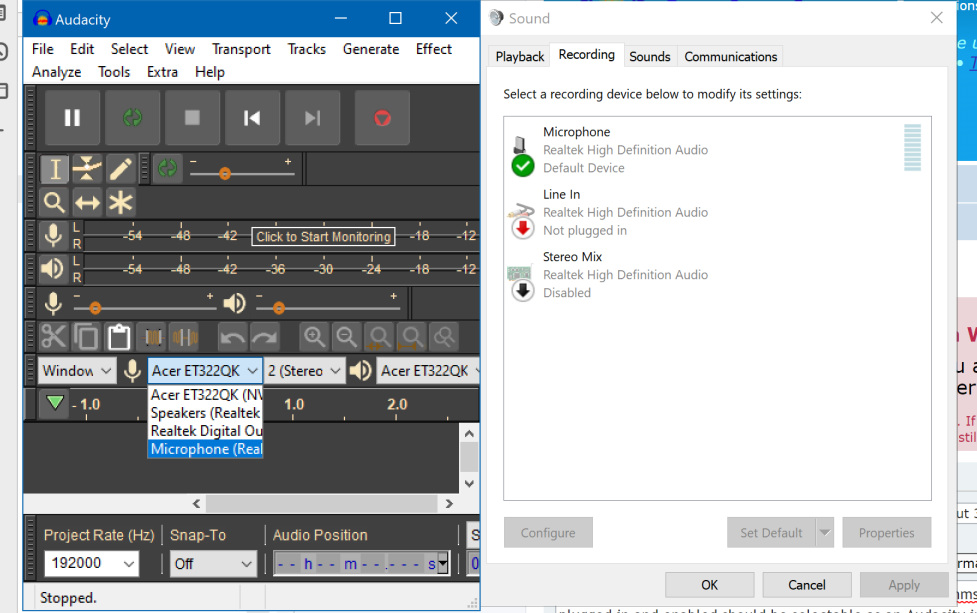The image size is (977, 613).
Task: Enable Loop Playback transport toggle
Action: tap(131, 117)
